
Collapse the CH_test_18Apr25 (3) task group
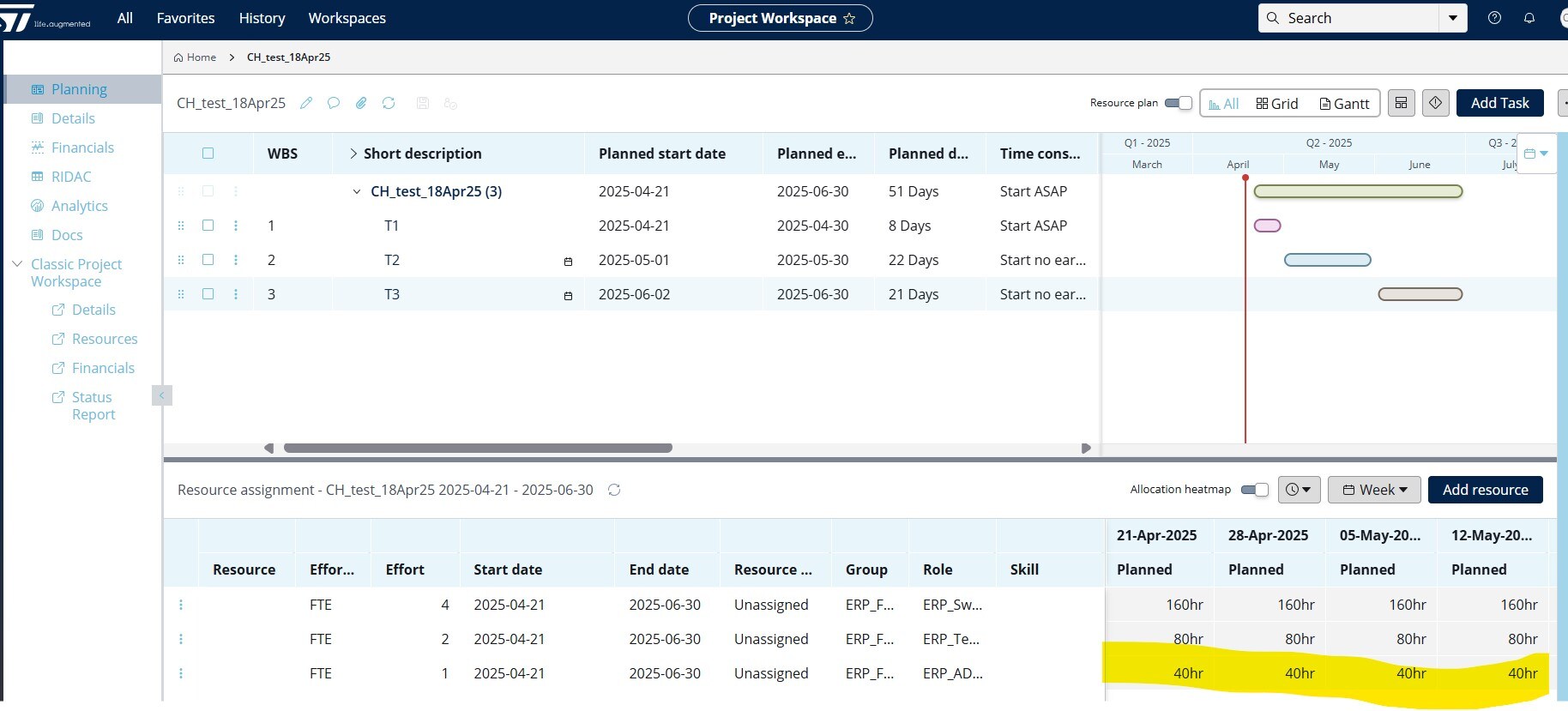(x=357, y=191)
